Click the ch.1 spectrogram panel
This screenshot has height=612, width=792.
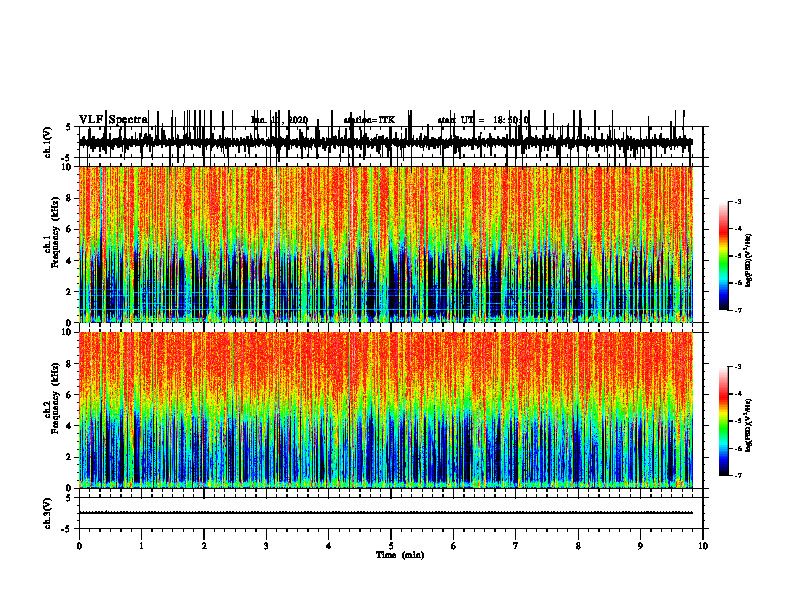[386, 244]
